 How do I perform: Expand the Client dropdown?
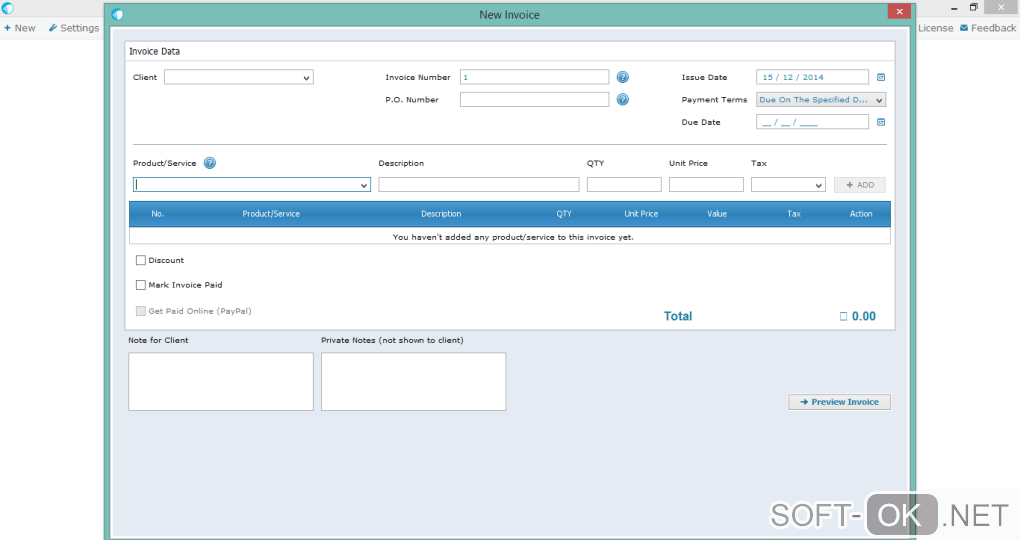(x=306, y=77)
